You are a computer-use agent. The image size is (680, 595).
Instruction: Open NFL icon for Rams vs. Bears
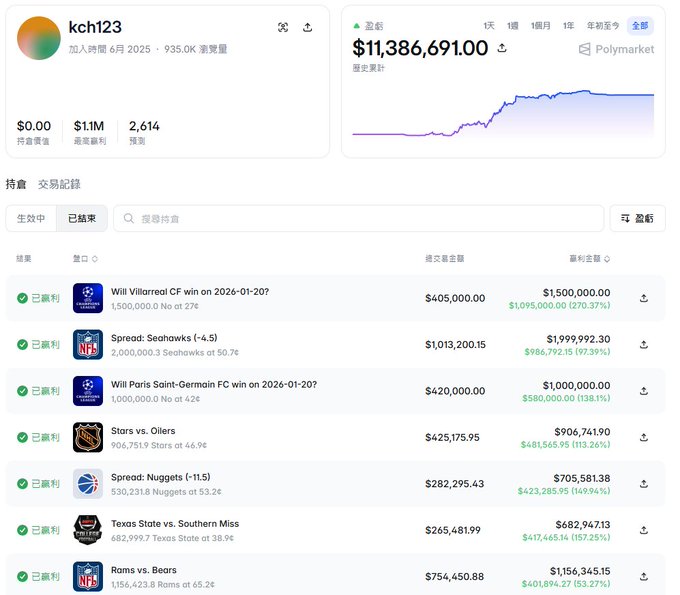88,576
